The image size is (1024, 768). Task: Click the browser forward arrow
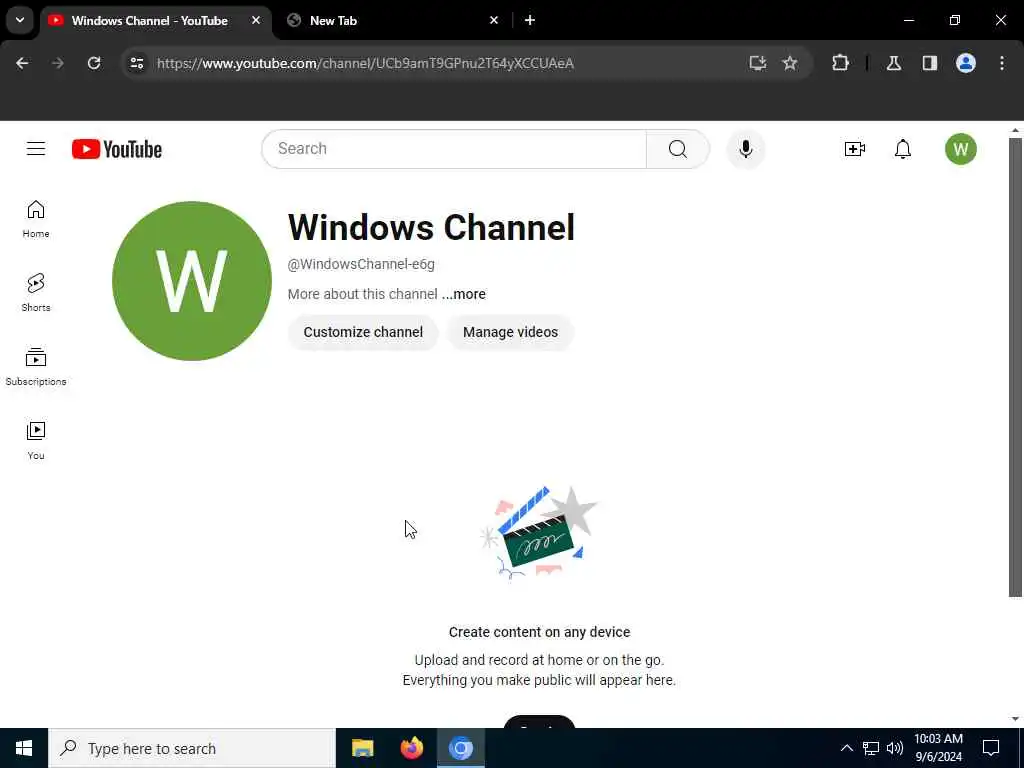[58, 63]
